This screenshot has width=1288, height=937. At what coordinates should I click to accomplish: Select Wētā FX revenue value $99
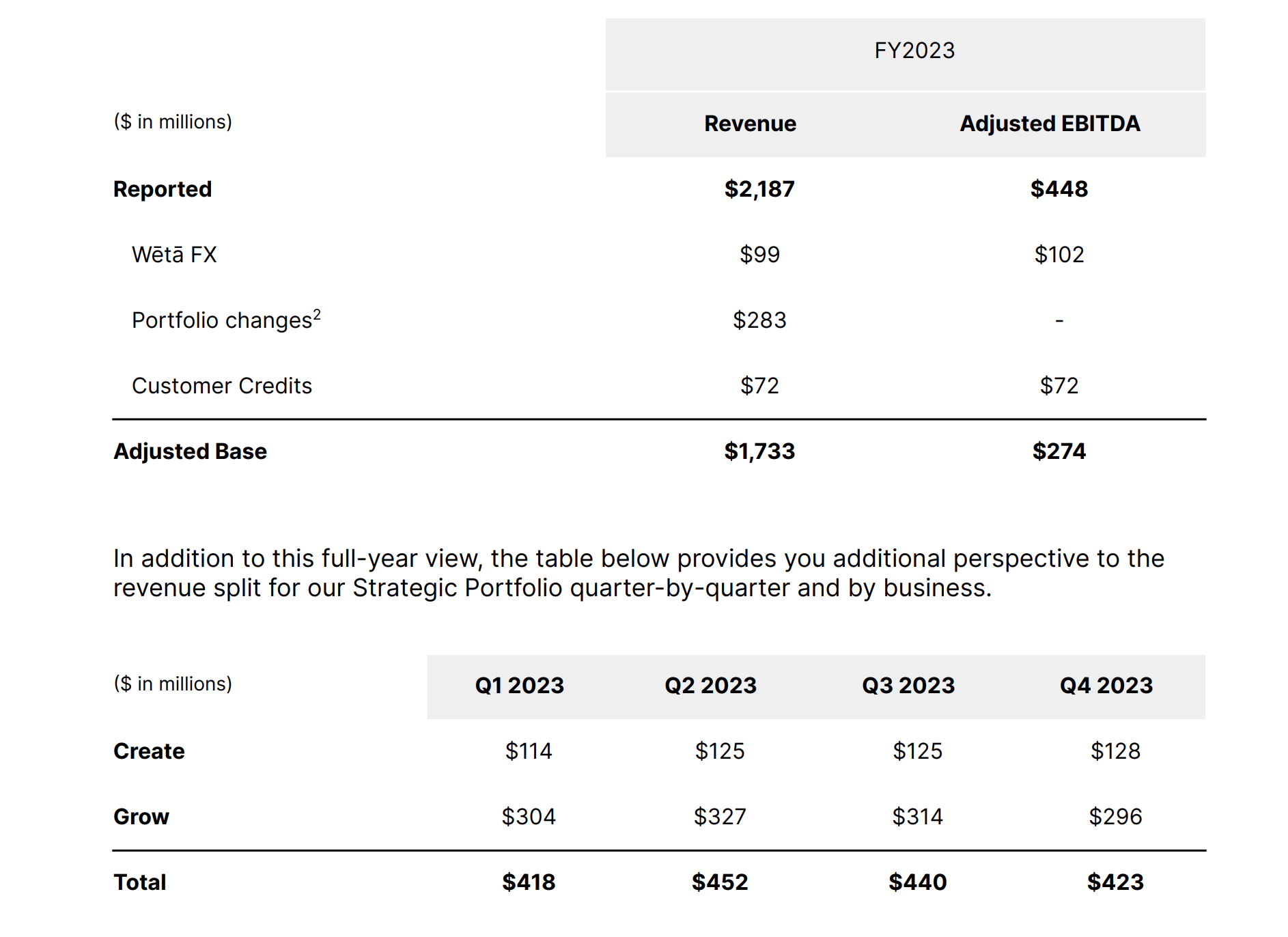[x=759, y=255]
